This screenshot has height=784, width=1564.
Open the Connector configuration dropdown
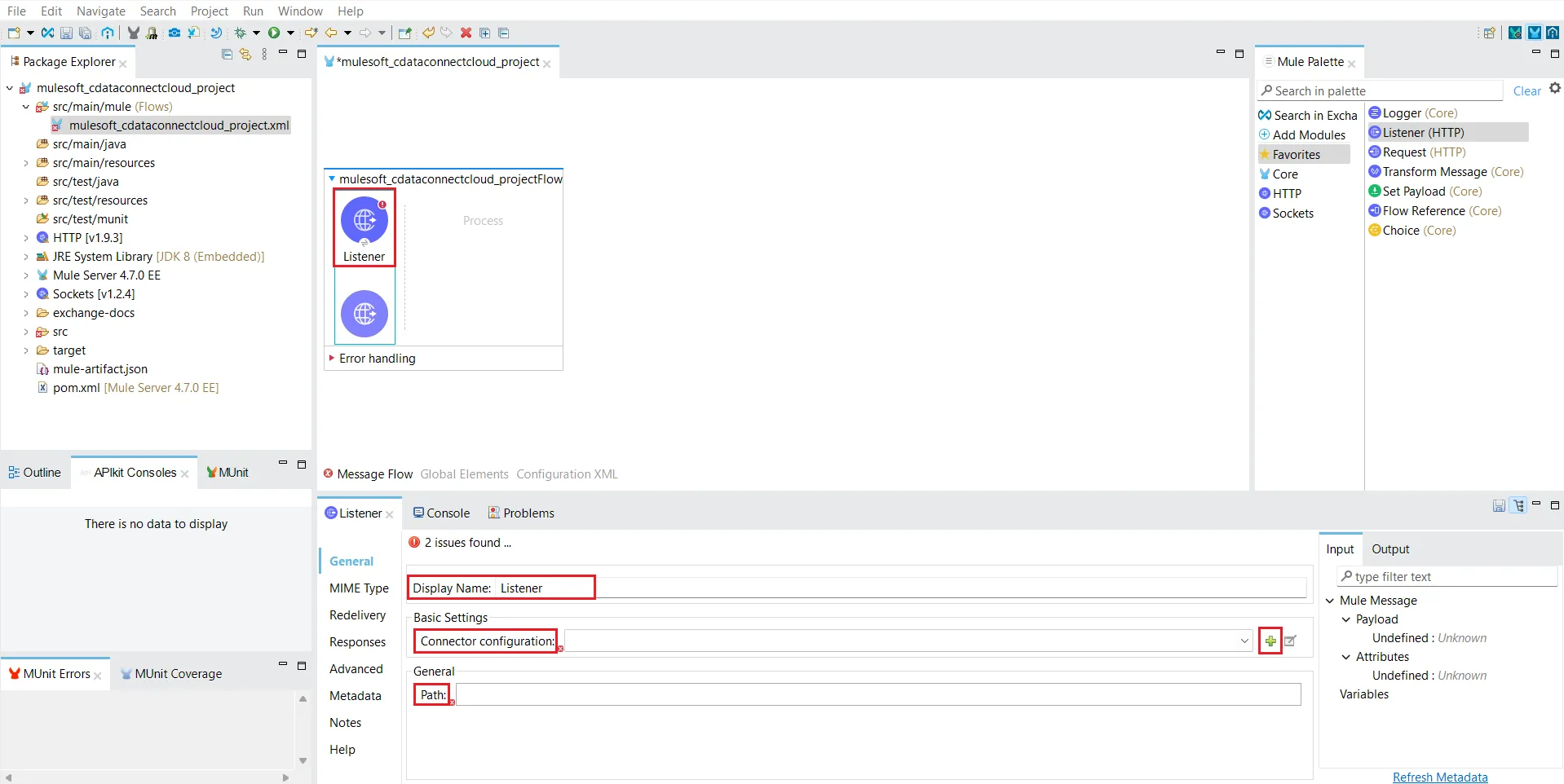tap(1244, 641)
